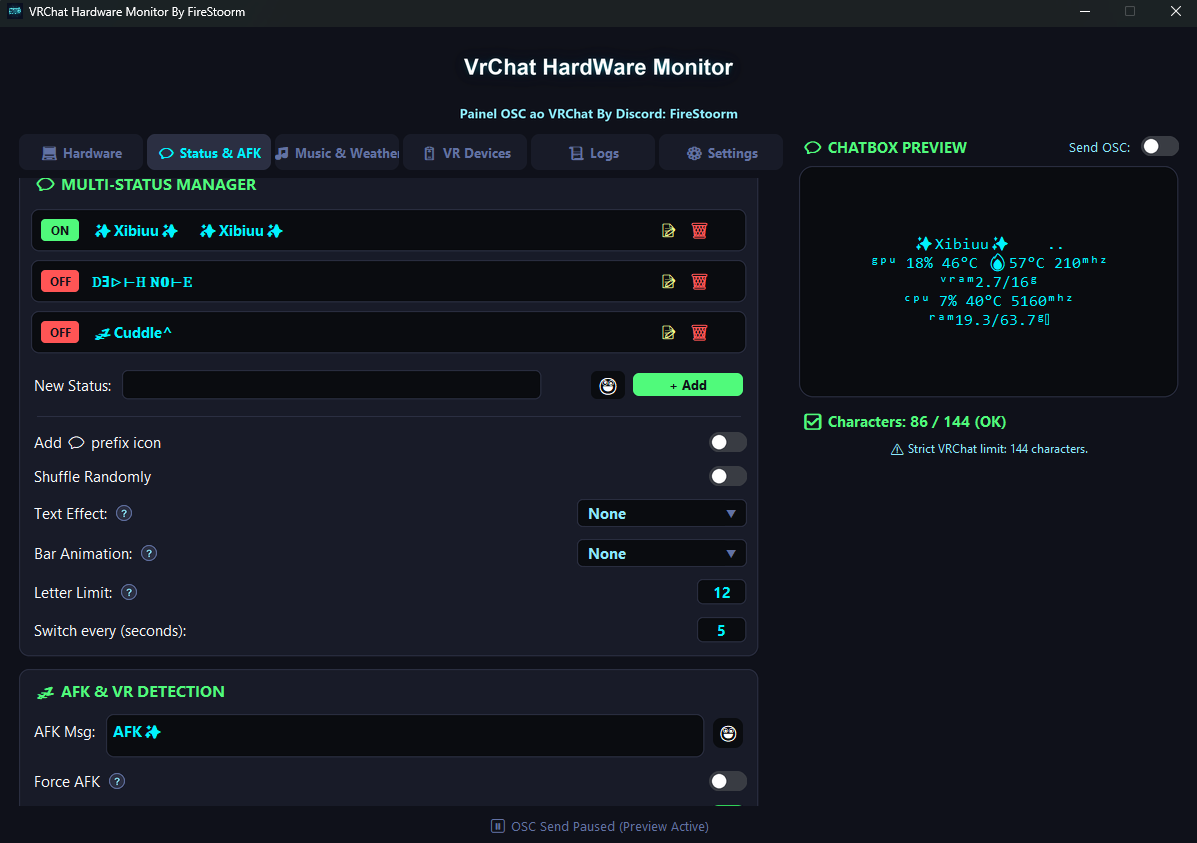The height and width of the screenshot is (843, 1197).
Task: Click the 'VrChat HardWare Monitor' heading
Action: (598, 67)
